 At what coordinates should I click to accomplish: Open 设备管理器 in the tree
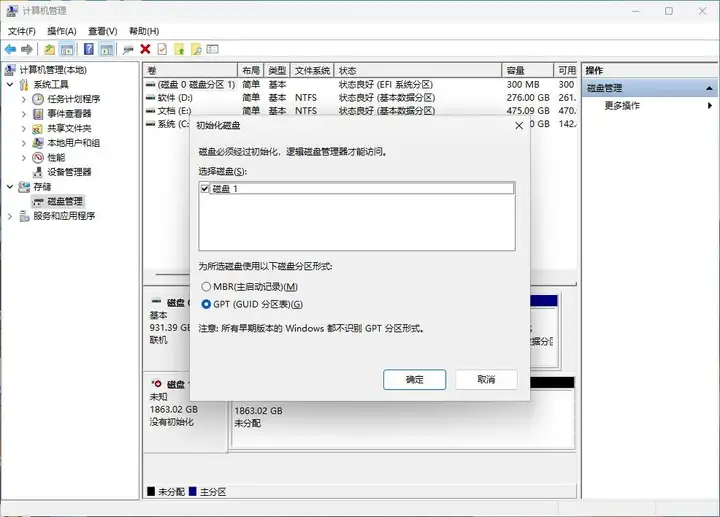tap(69, 172)
